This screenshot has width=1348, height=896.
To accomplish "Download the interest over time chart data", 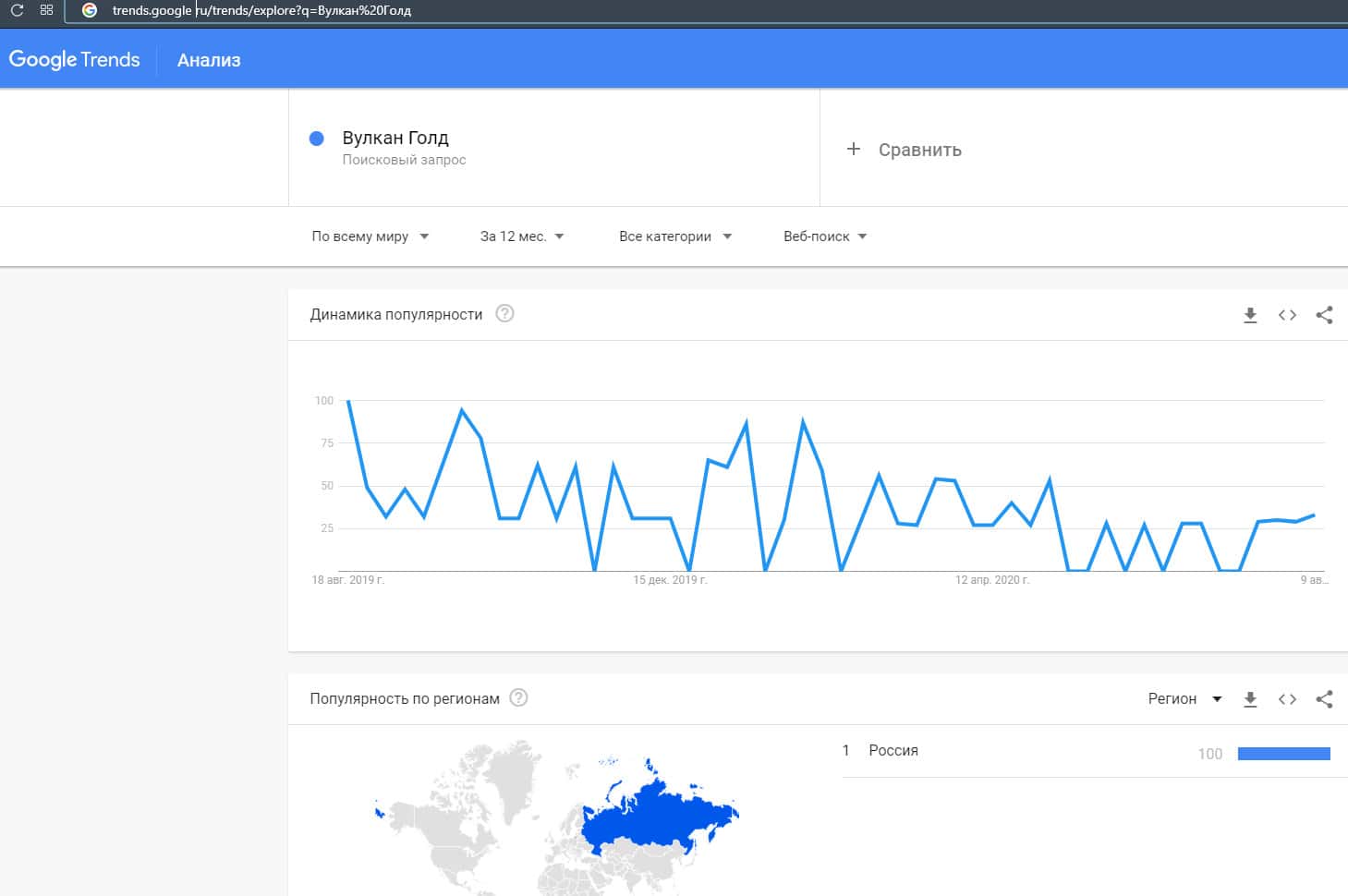I will click(1250, 315).
